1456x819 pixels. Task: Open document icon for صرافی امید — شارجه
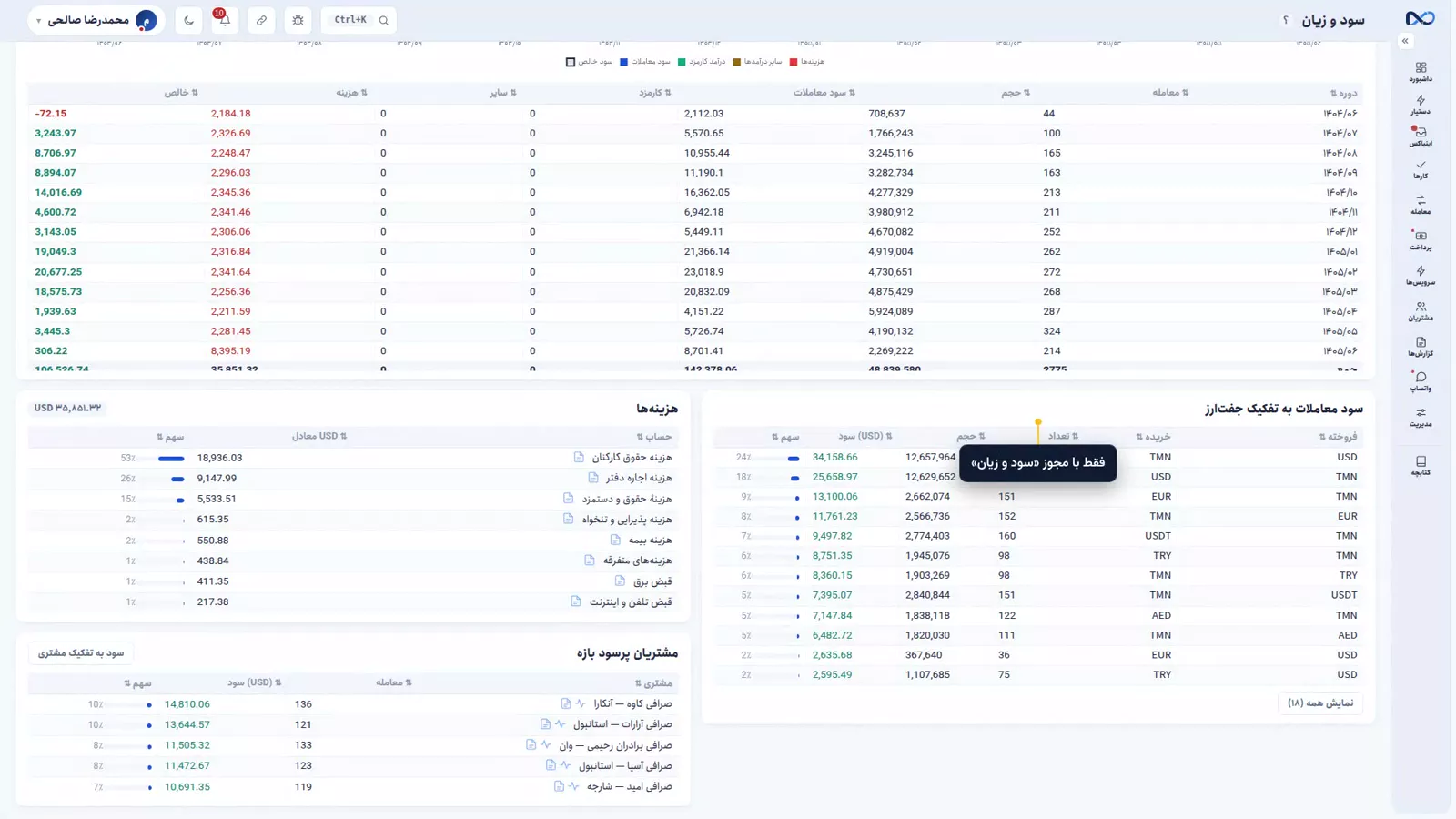(x=559, y=786)
